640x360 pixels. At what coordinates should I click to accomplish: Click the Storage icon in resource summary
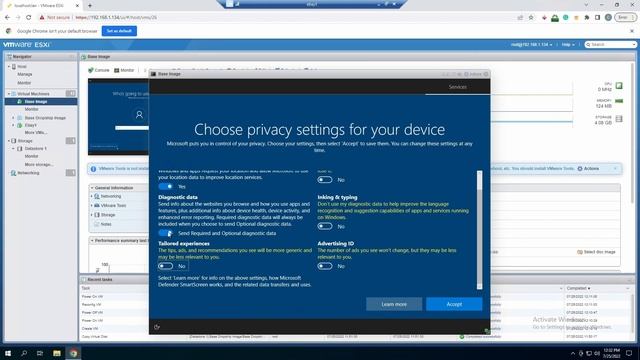point(619,119)
